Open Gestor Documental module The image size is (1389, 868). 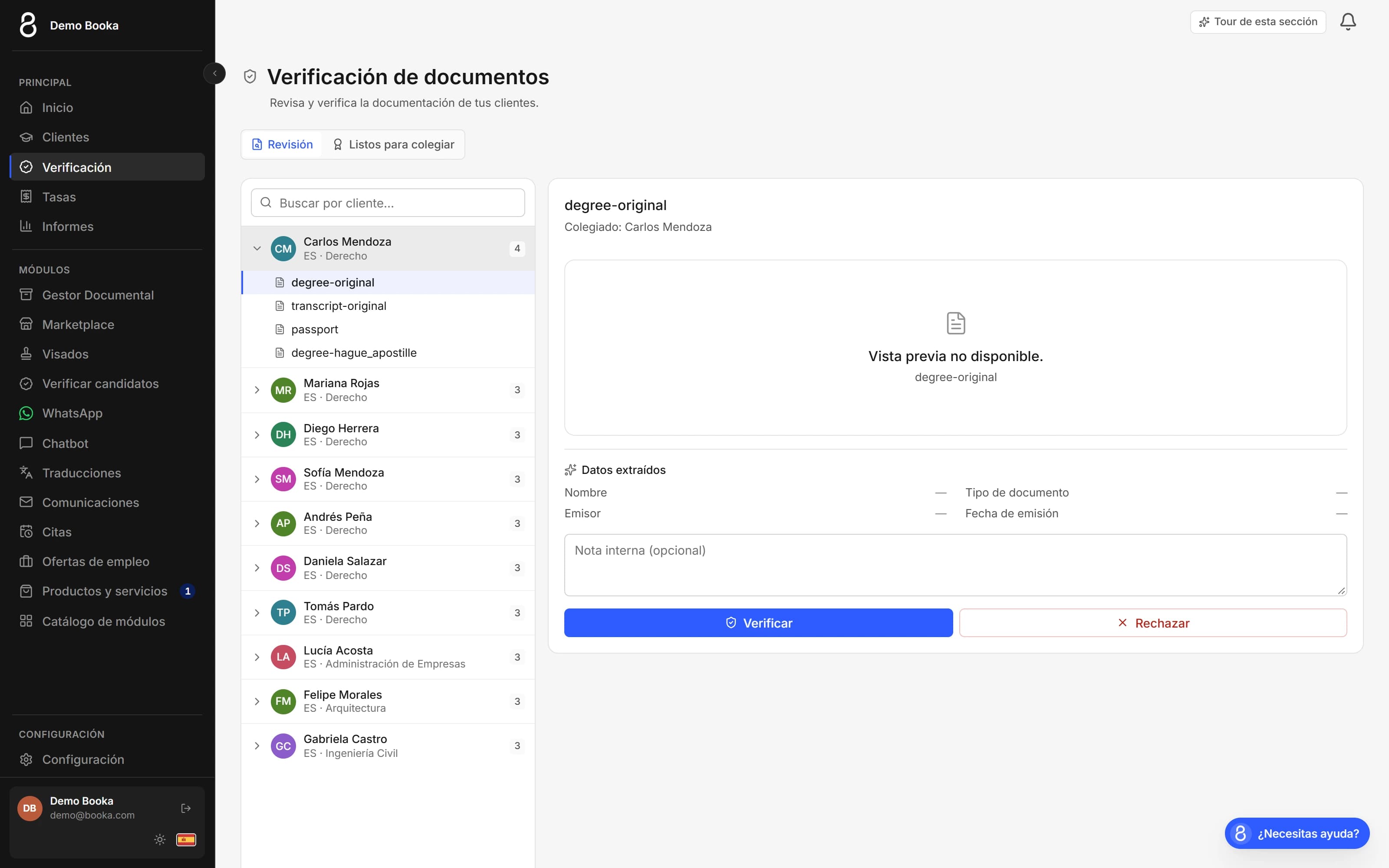[x=107, y=295]
